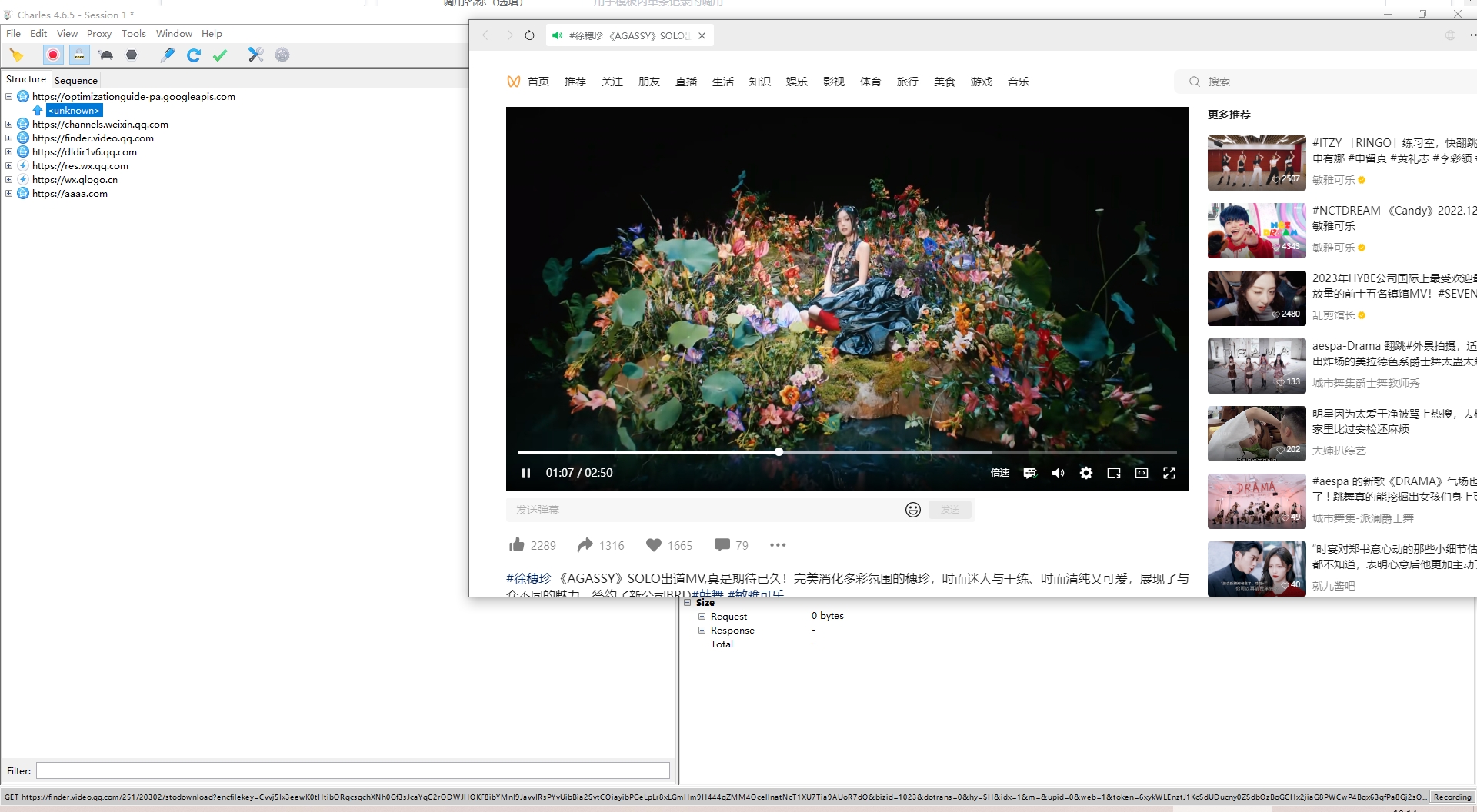This screenshot has width=1477, height=812.
Task: Expand the aaaa.com node
Action: [9, 194]
